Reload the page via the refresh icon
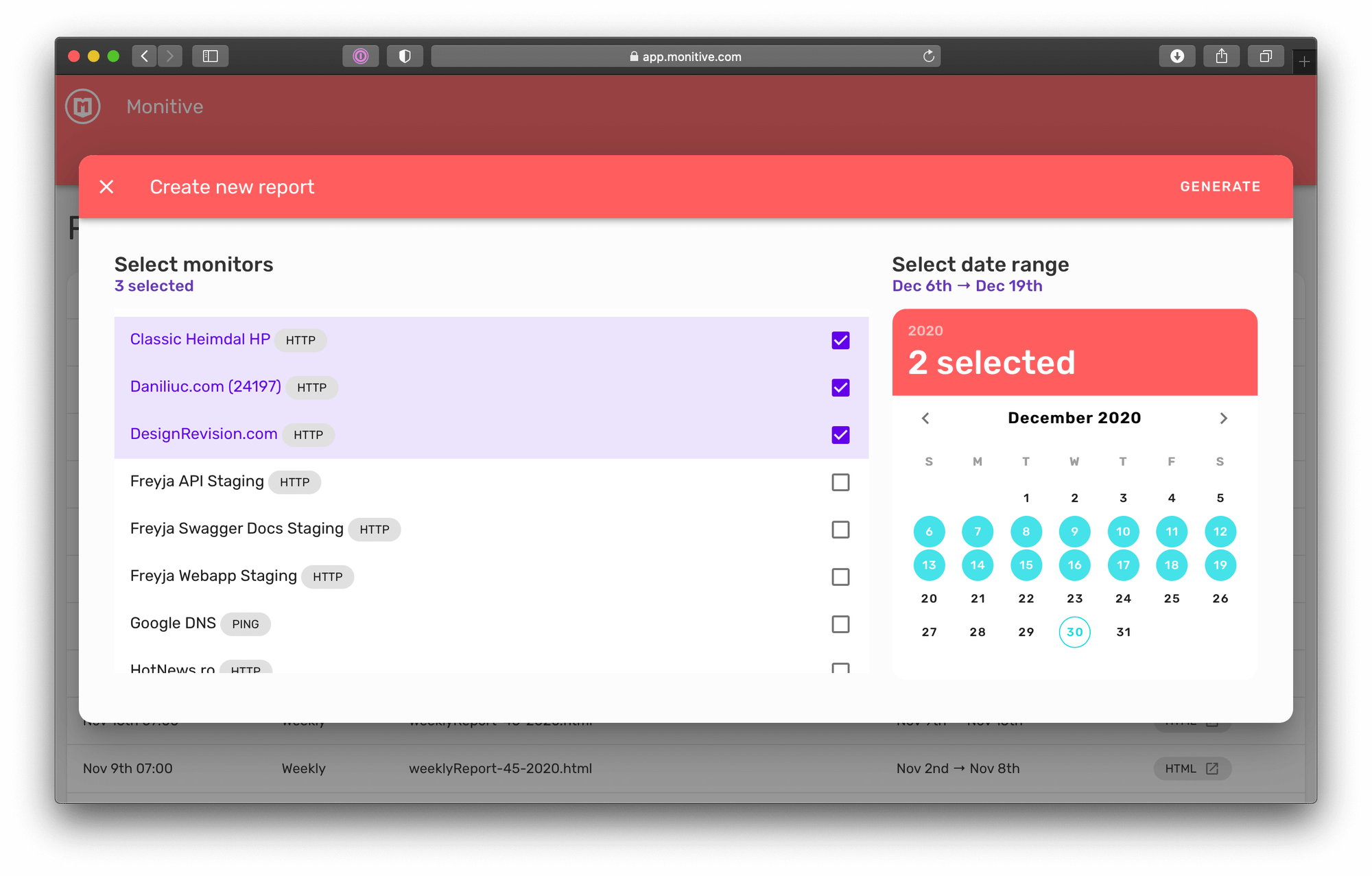1372x876 pixels. (x=927, y=56)
